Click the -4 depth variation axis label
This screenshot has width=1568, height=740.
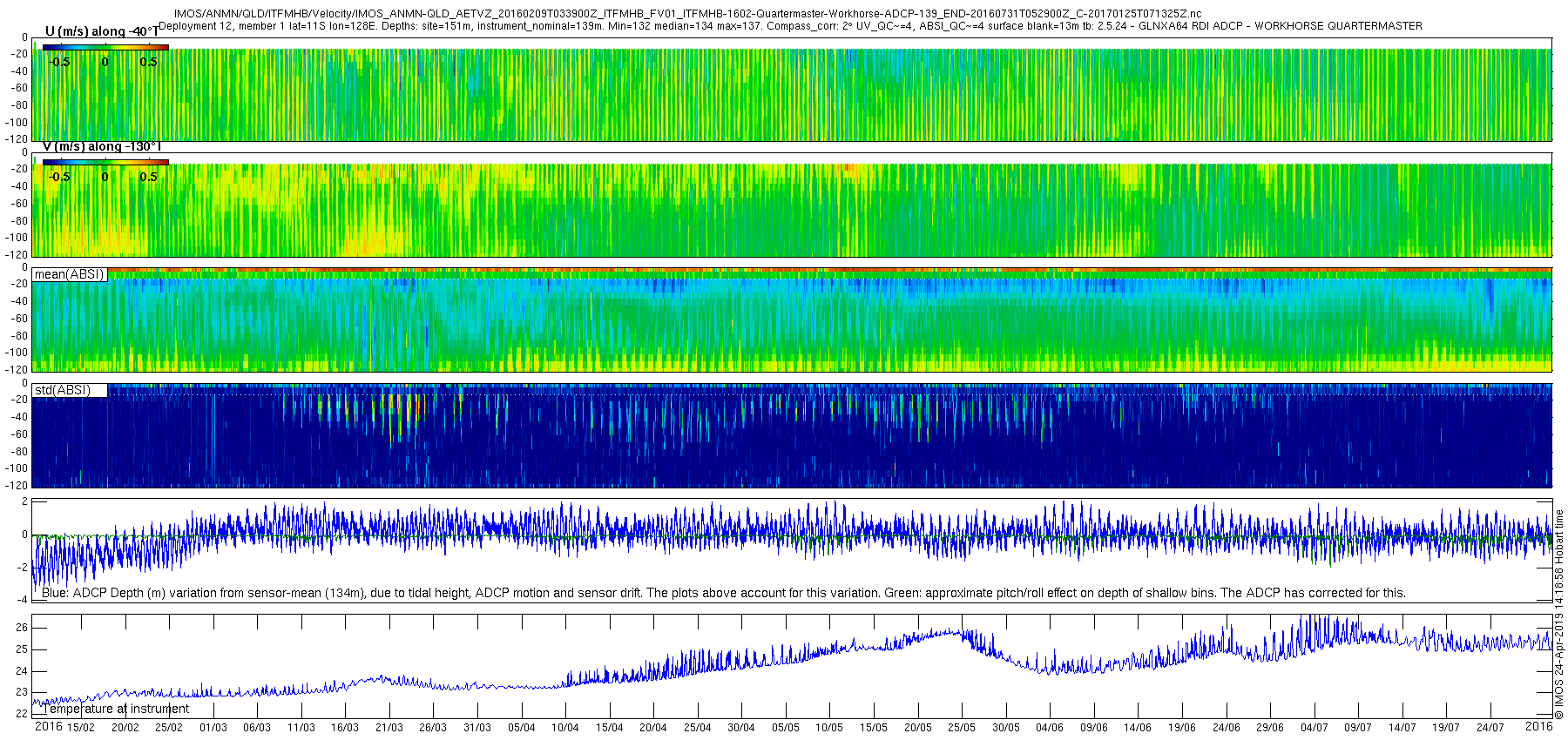(x=22, y=599)
